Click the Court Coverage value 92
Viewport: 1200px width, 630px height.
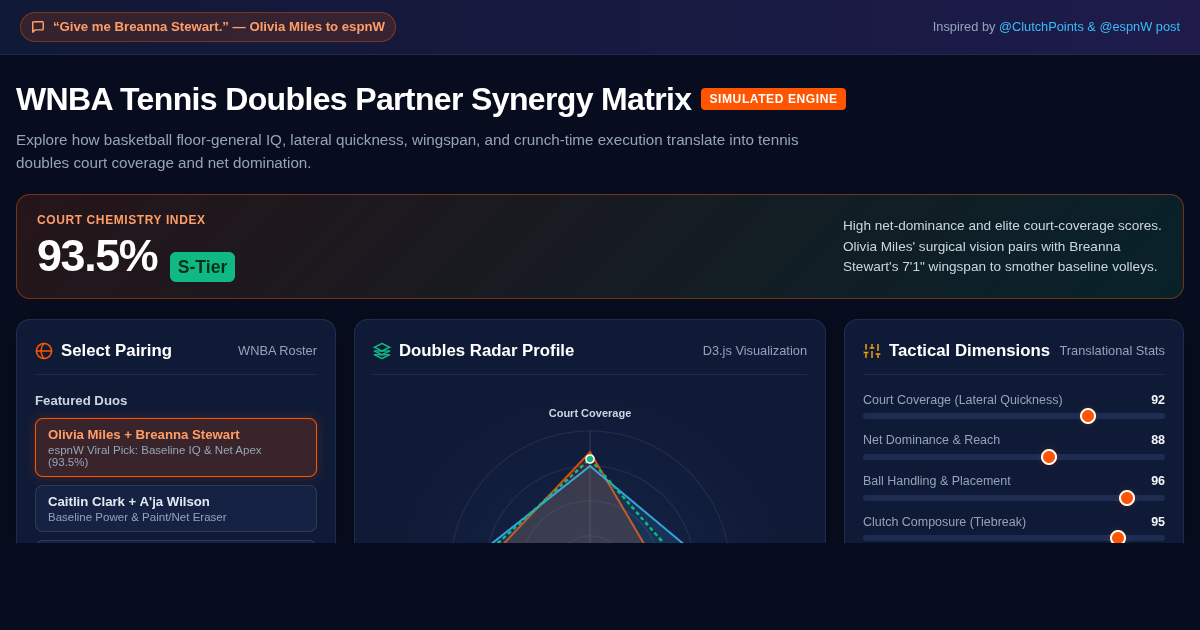(x=1158, y=400)
